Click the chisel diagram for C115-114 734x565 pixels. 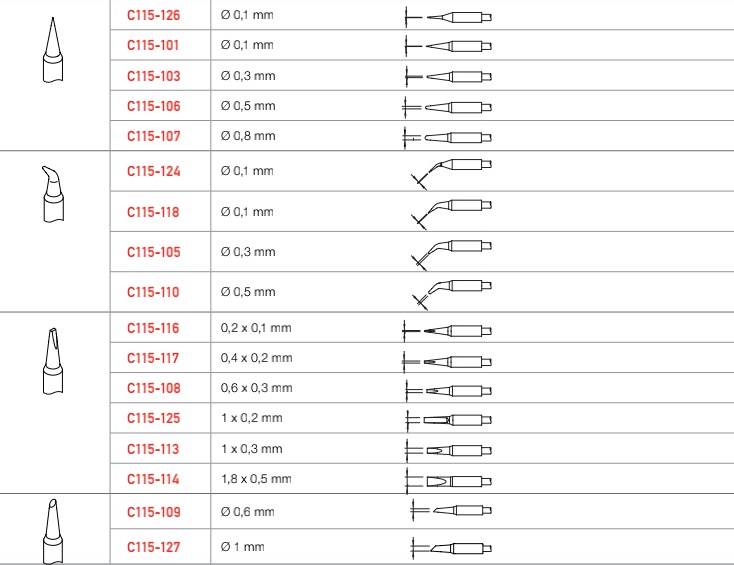[448, 481]
